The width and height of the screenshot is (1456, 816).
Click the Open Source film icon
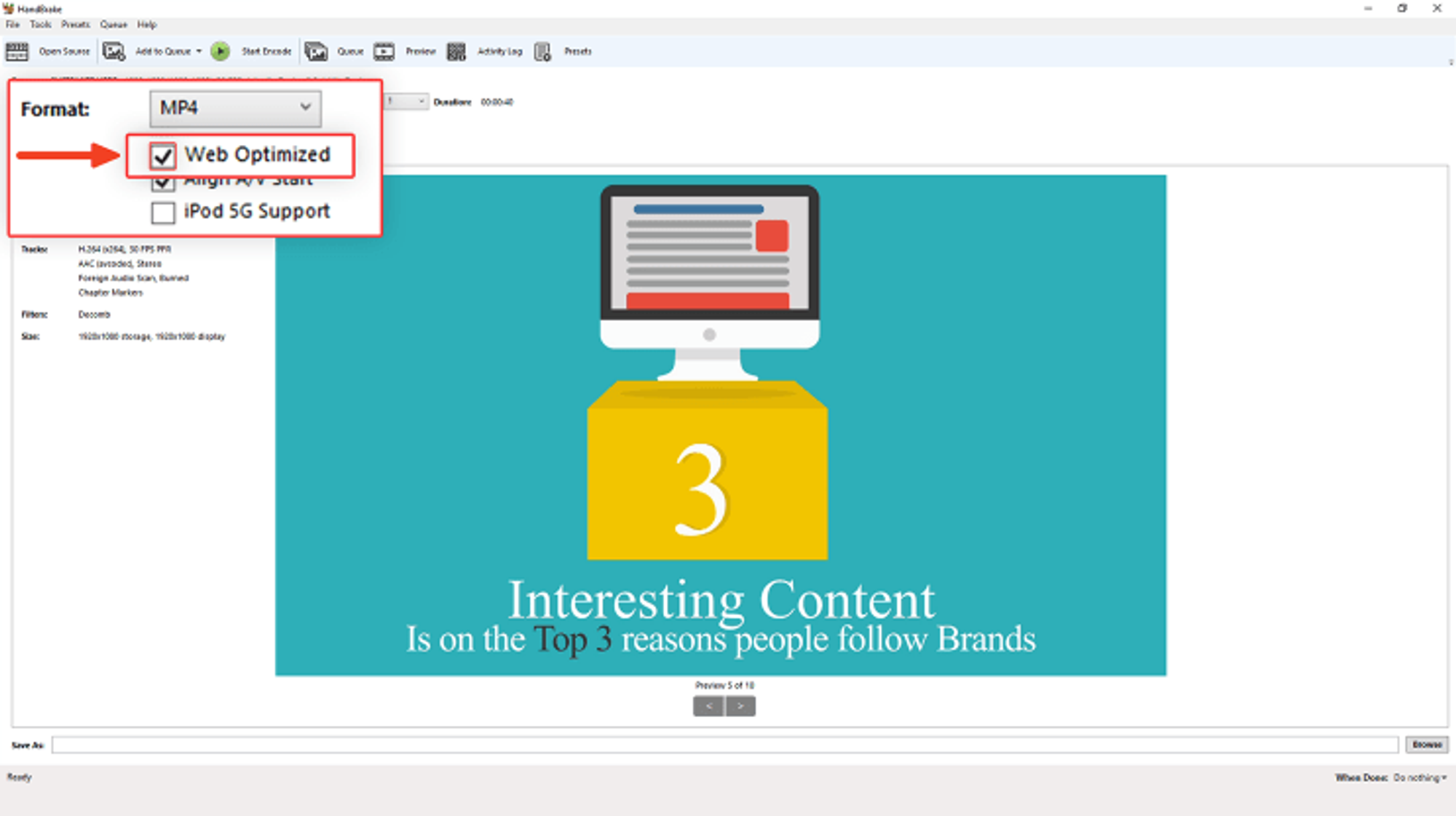17,52
